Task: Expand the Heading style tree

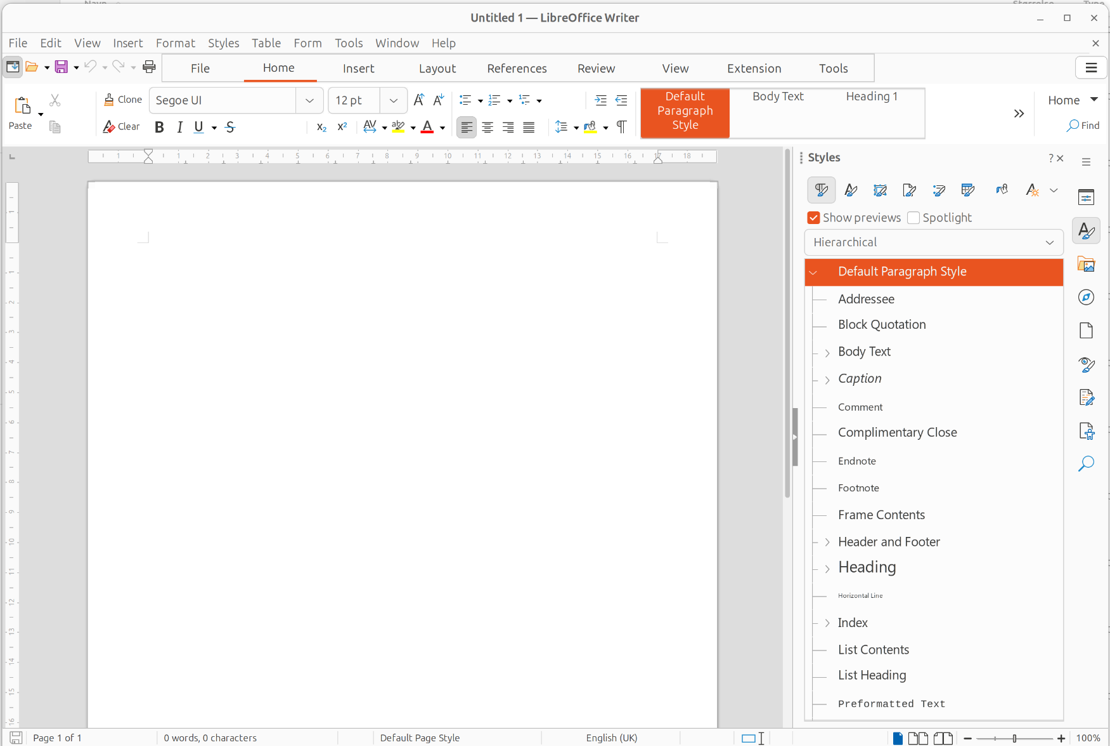Action: 827,569
